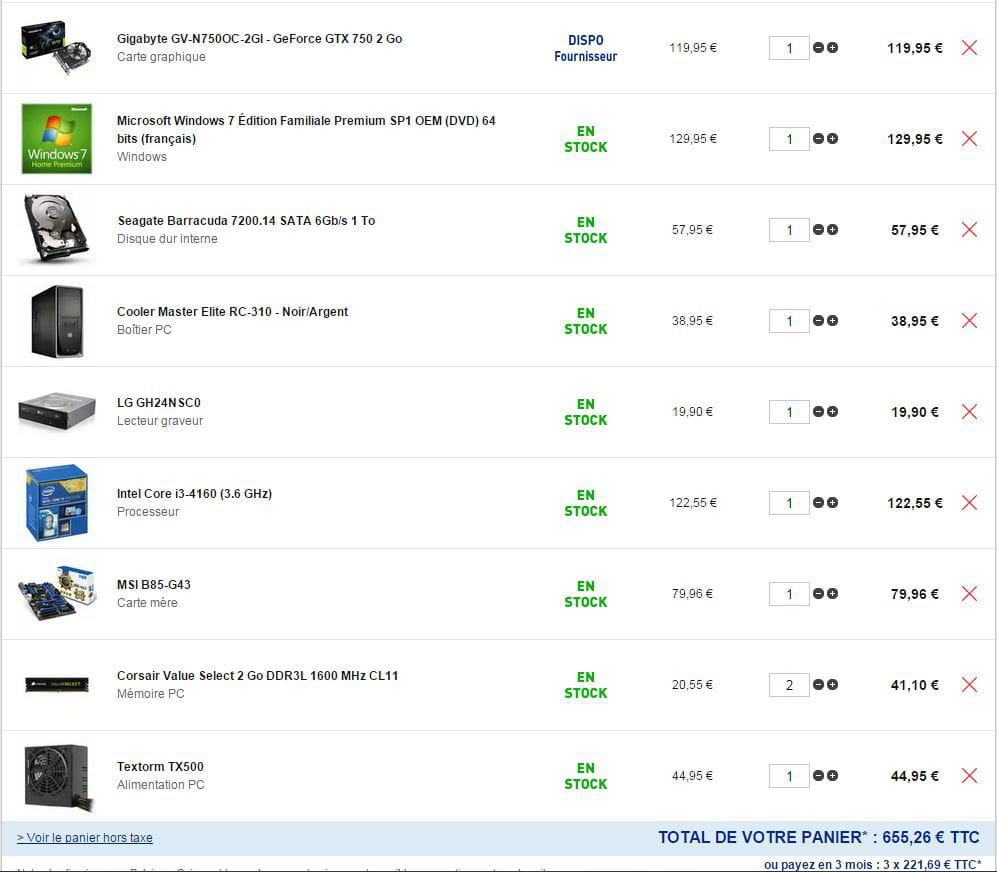Image resolution: width=997 pixels, height=872 pixels.
Task: Click 'Carte graphique' category label
Action: click(x=161, y=57)
